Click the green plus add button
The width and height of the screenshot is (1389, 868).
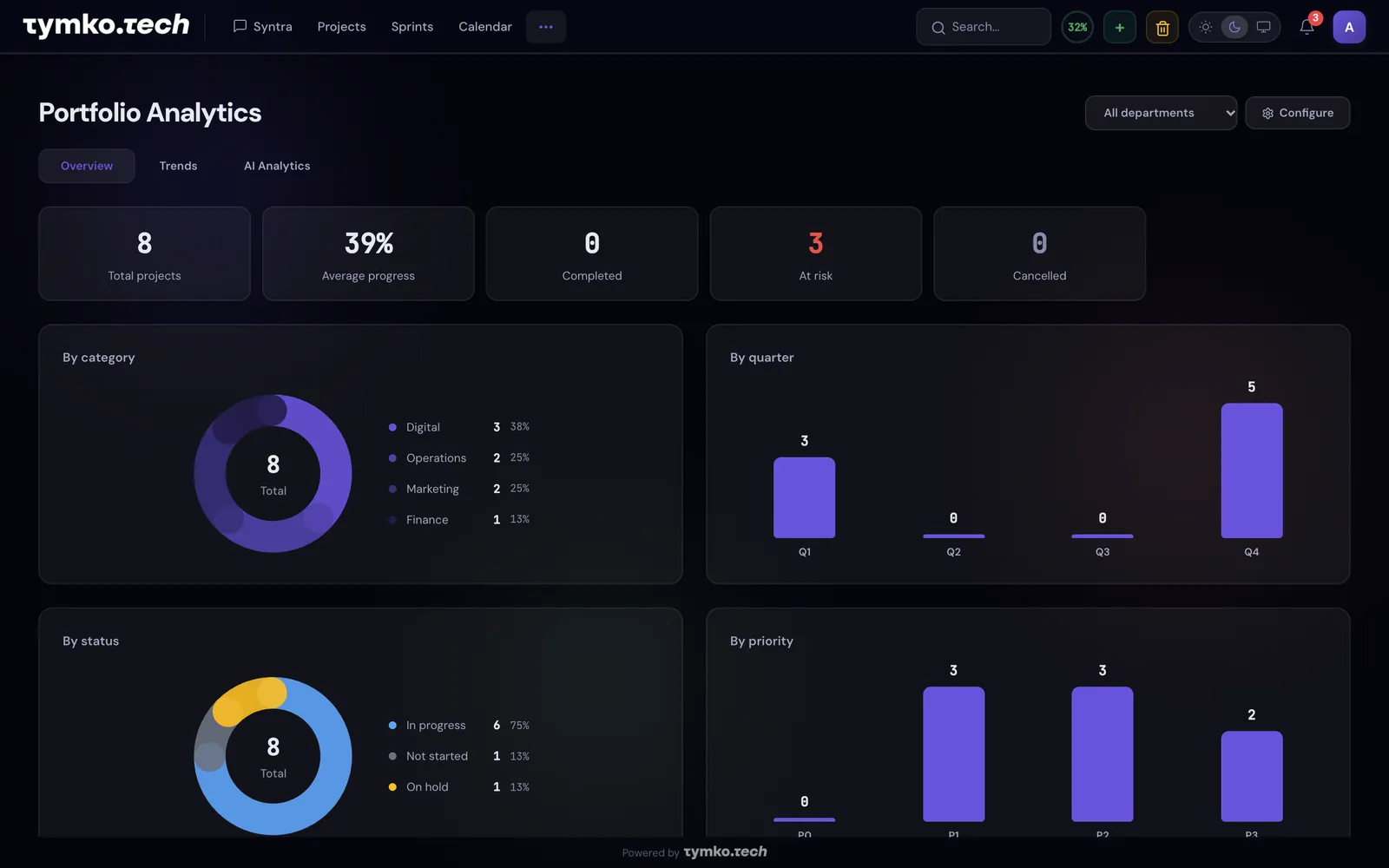1120,27
